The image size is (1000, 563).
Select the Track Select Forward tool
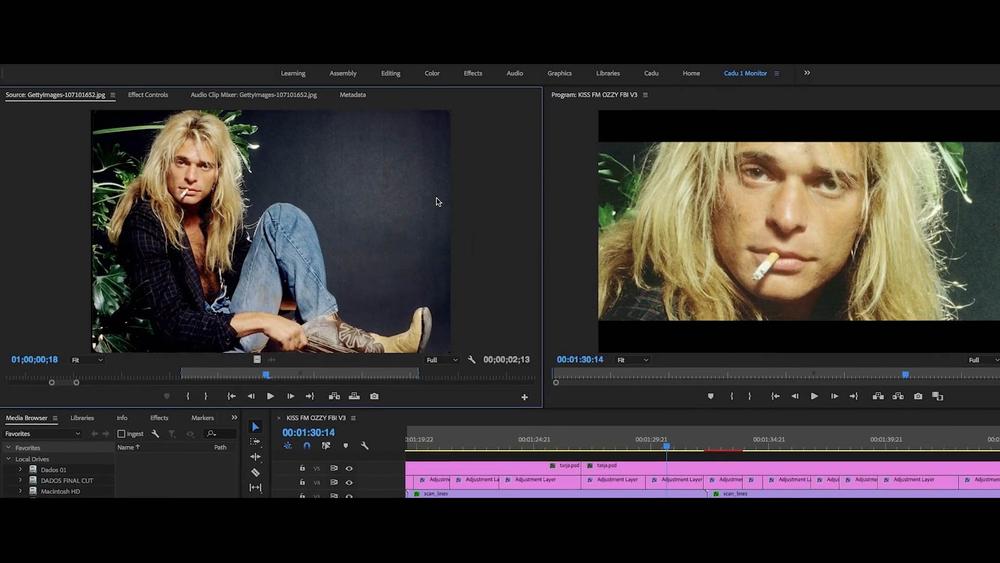pos(255,441)
